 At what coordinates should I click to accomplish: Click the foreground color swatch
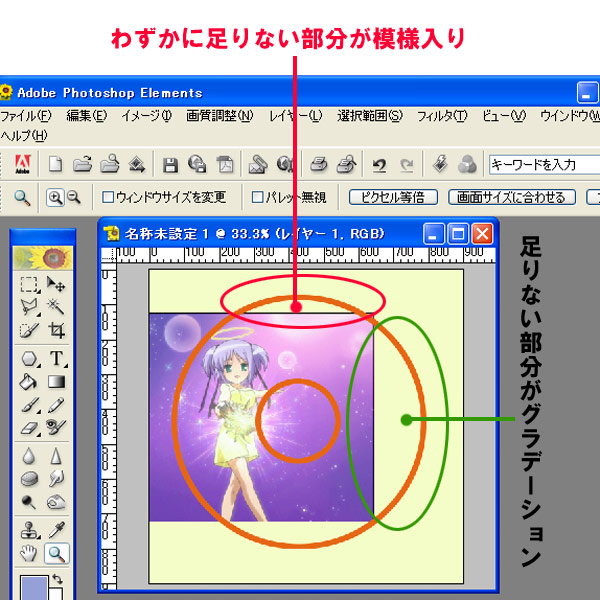[x=34, y=587]
